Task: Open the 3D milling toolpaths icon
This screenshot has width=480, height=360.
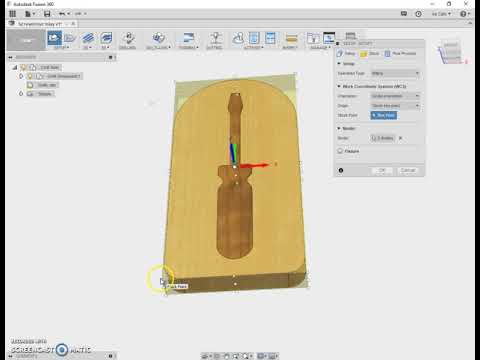Action: [x=106, y=38]
